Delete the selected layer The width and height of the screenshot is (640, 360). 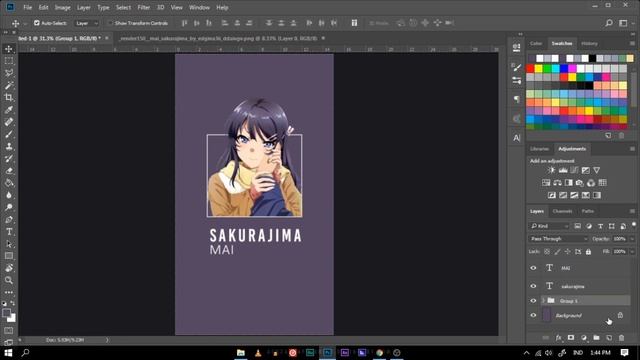pos(621,338)
